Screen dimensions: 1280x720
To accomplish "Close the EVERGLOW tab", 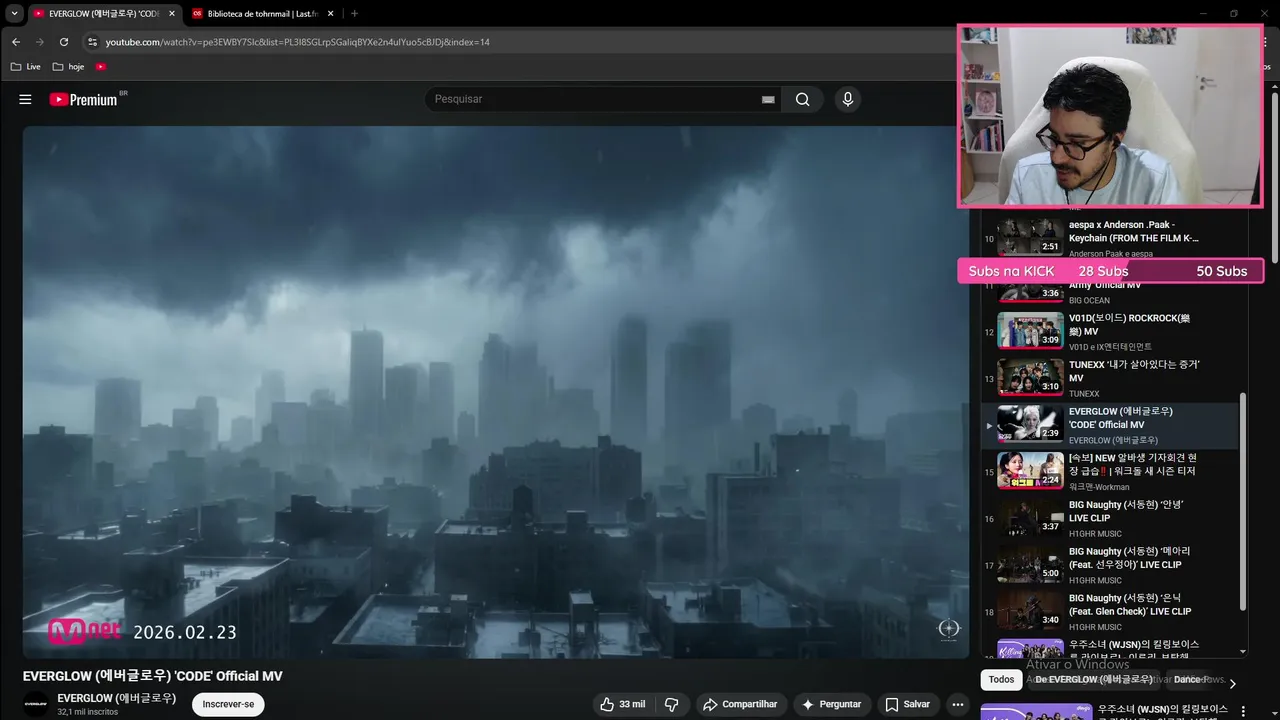I will click(x=171, y=14).
